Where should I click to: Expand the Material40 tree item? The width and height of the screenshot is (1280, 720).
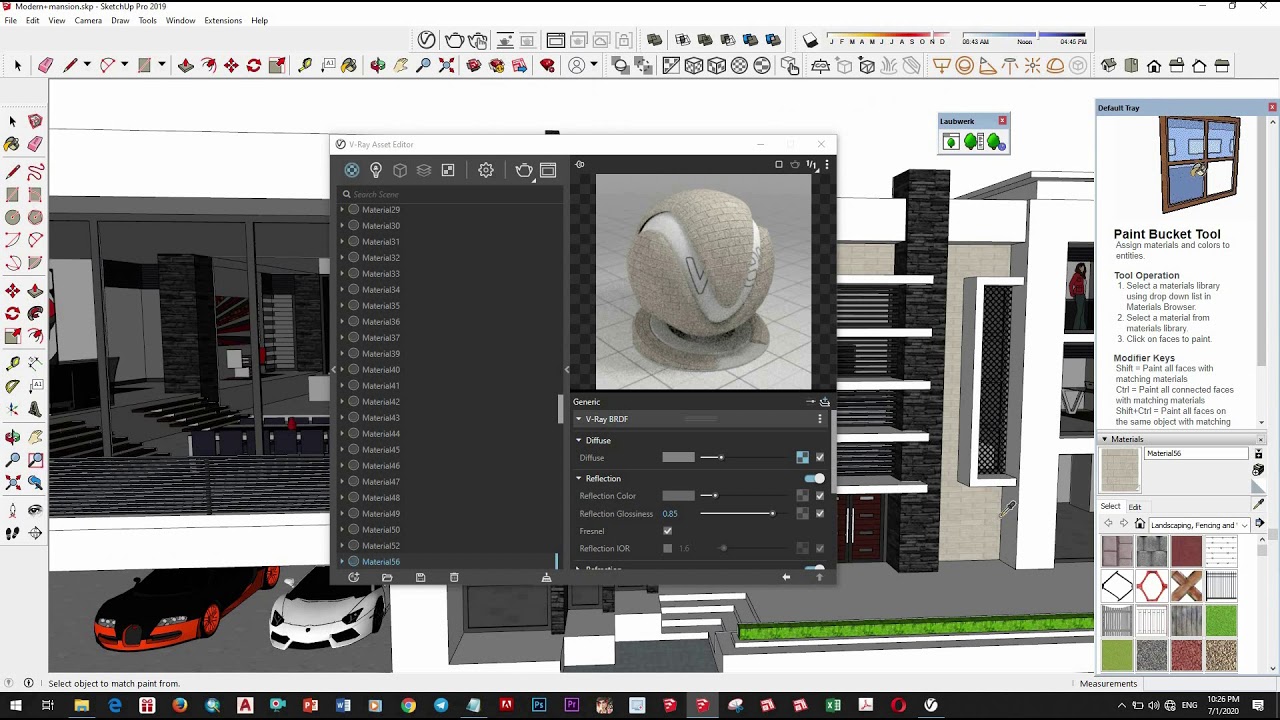click(342, 369)
